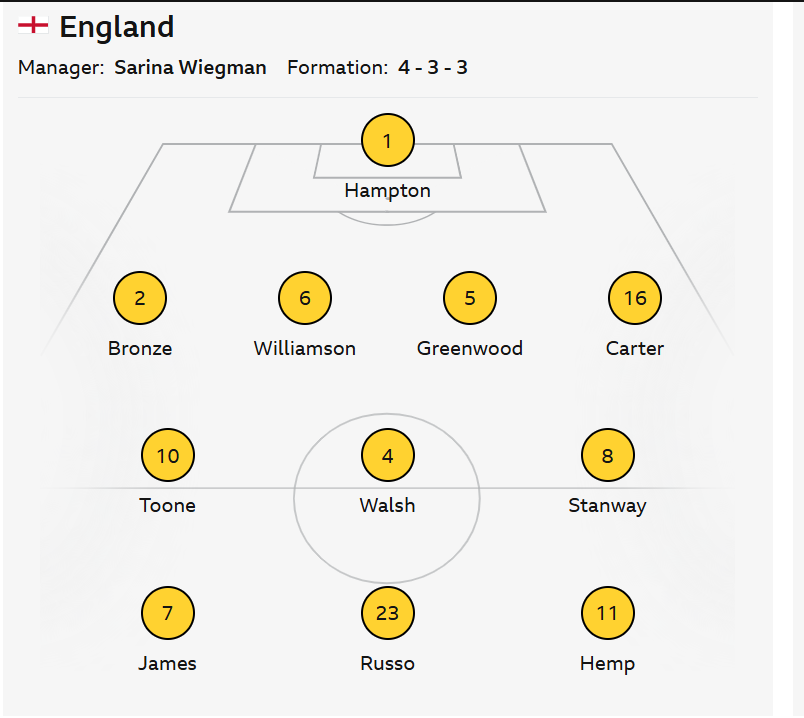This screenshot has width=804, height=718.
Task: Click the 4 - 3 - 3 formation text
Action: (x=433, y=68)
